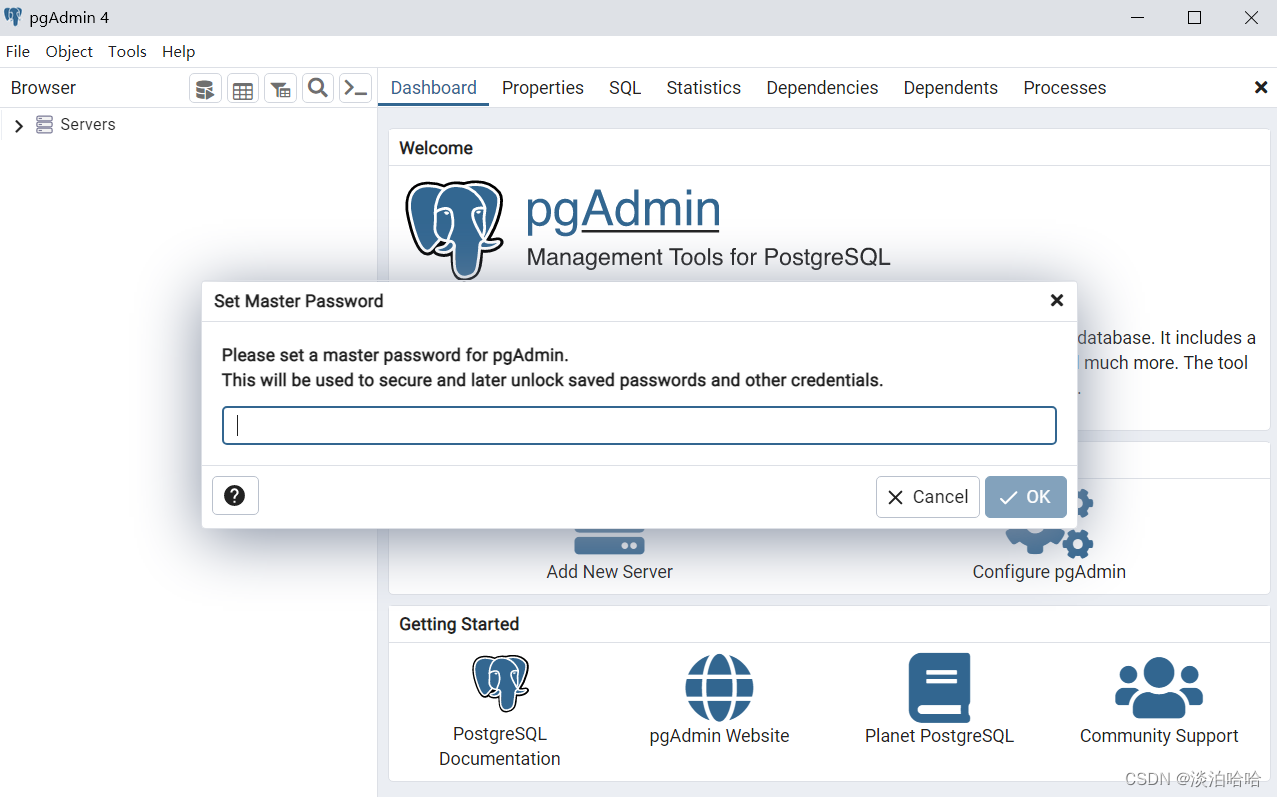Image resolution: width=1277 pixels, height=797 pixels.
Task: Open the Community Support people icon
Action: (1159, 687)
